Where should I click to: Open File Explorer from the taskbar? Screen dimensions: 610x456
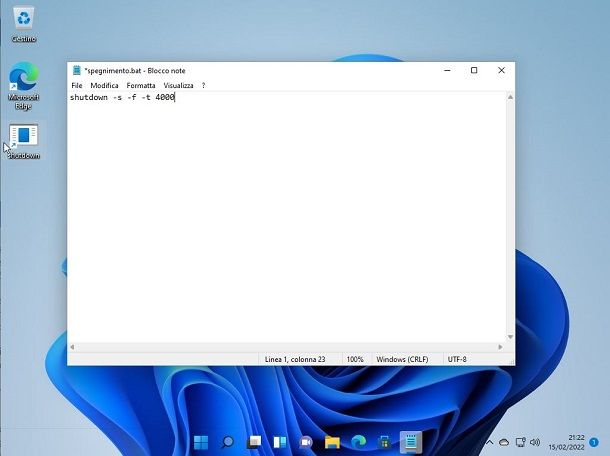click(x=332, y=442)
